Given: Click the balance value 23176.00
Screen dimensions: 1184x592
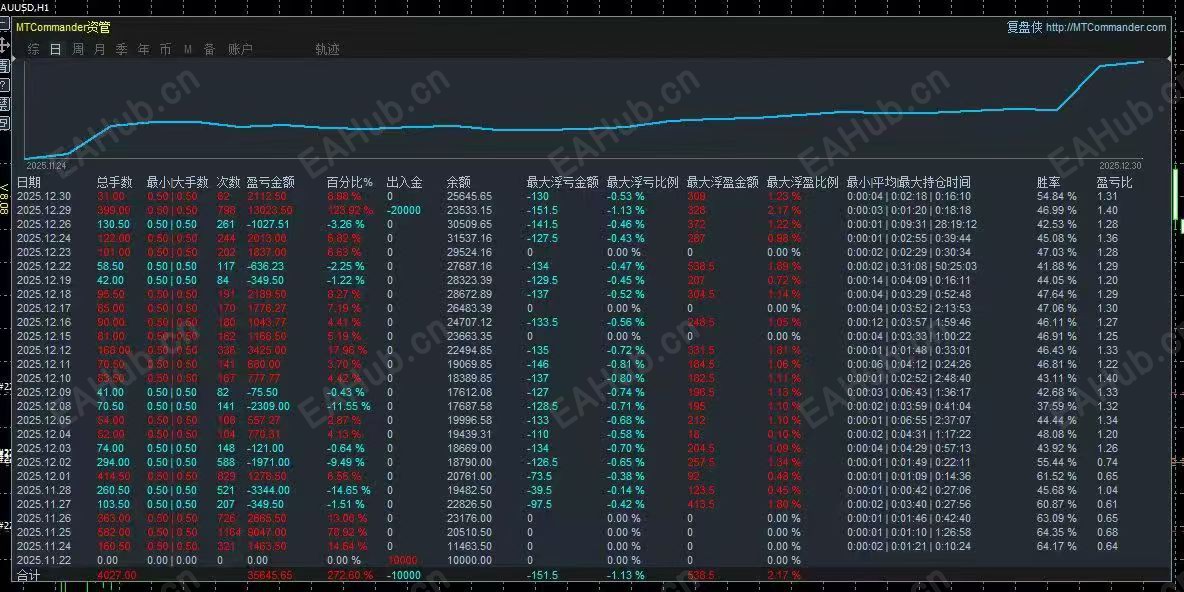Looking at the screenshot, I should [469, 518].
